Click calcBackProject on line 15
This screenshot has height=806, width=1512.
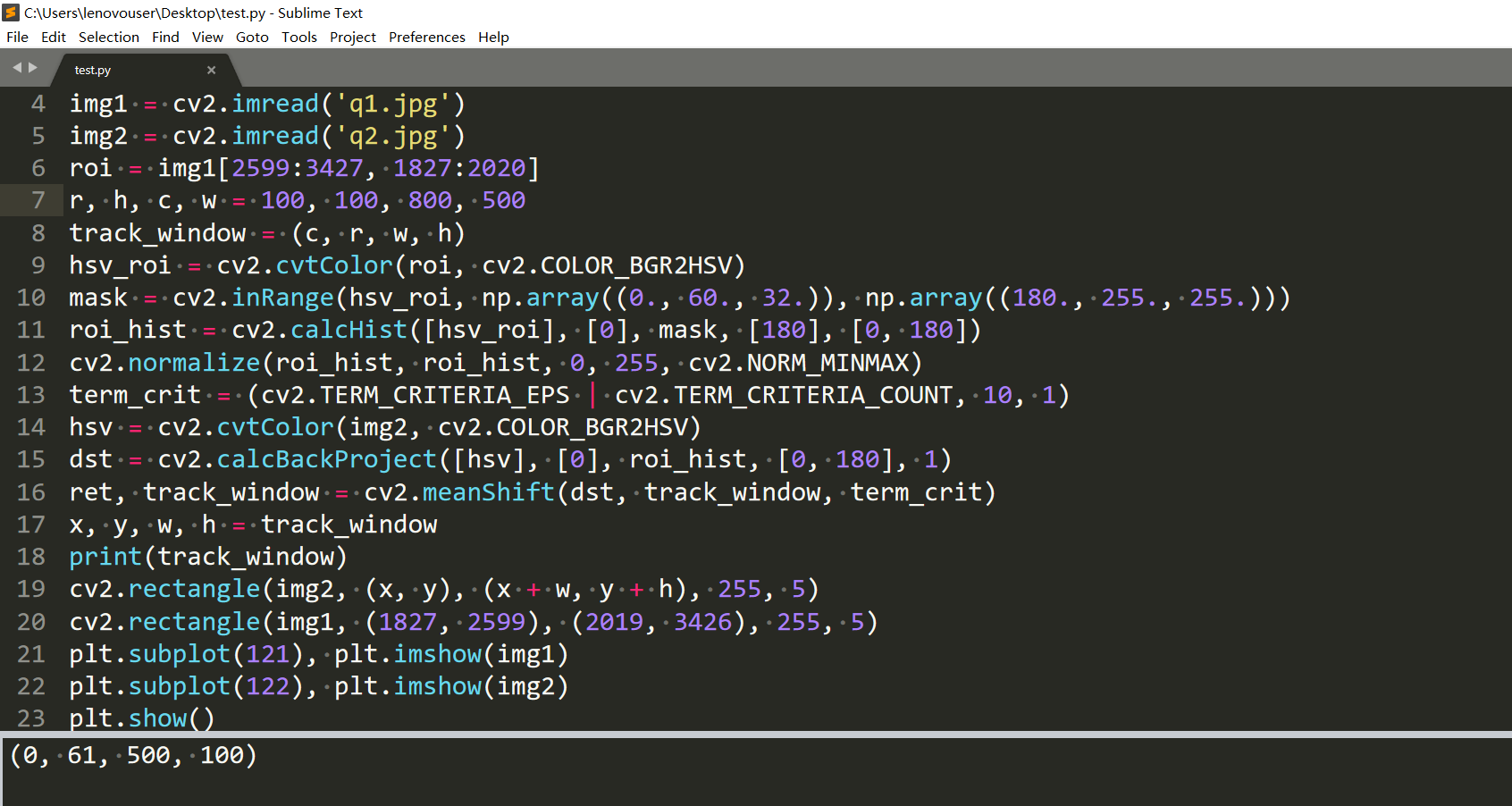(327, 459)
